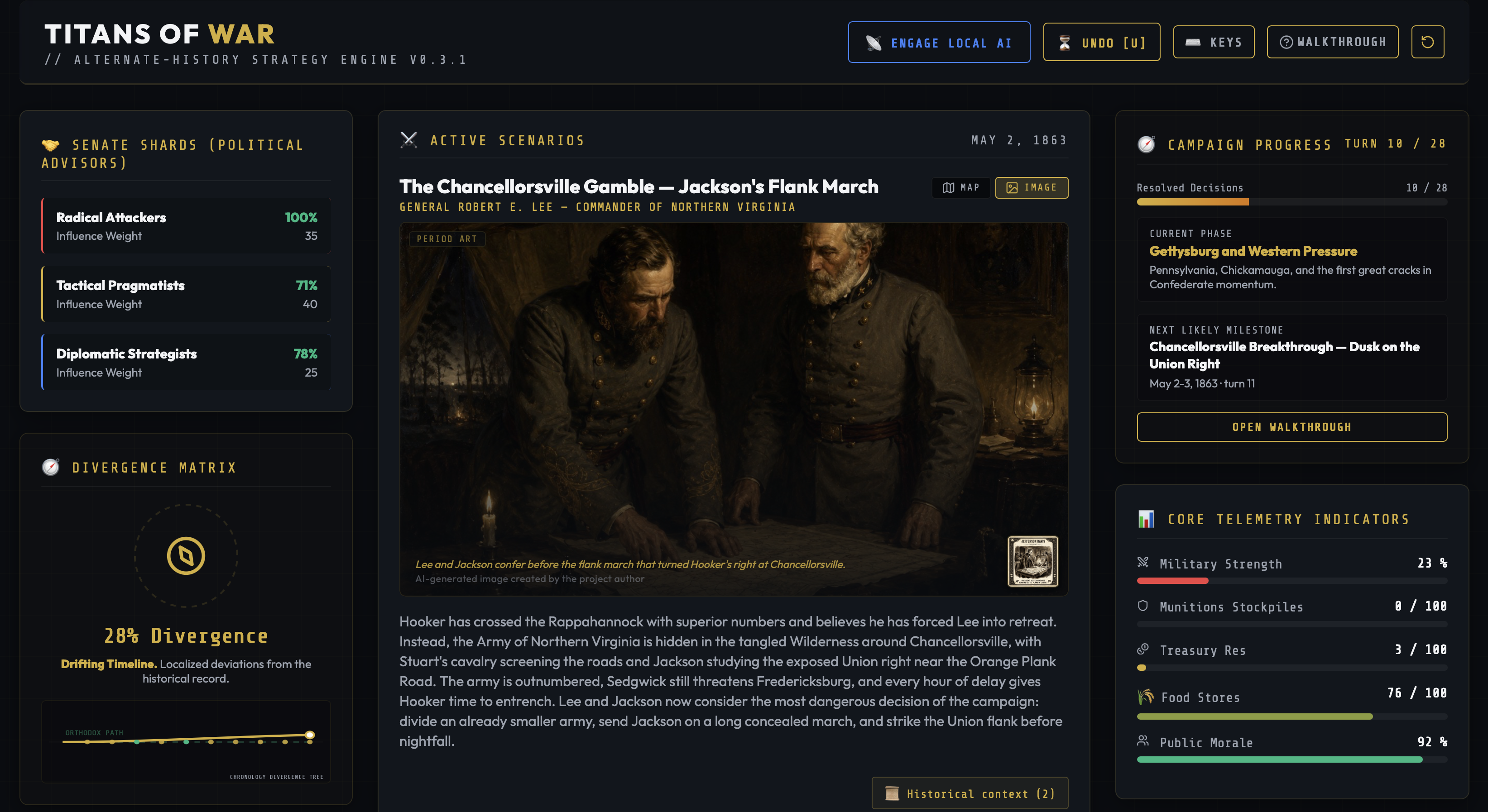Click the bar chart Core Telemetry icon
The image size is (1488, 812).
[x=1146, y=519]
